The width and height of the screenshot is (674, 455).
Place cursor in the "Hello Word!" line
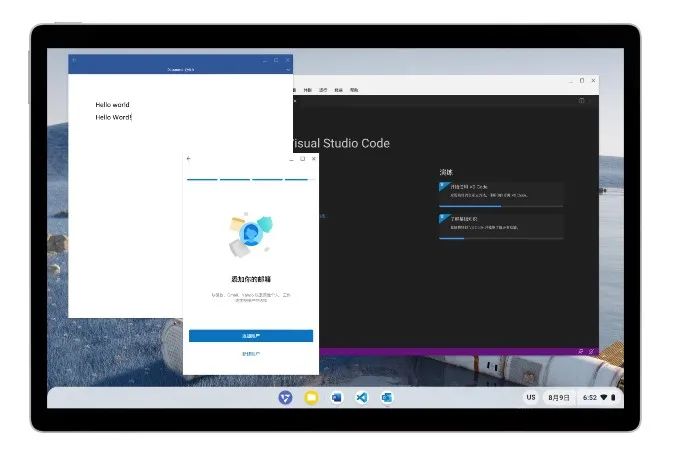(113, 117)
